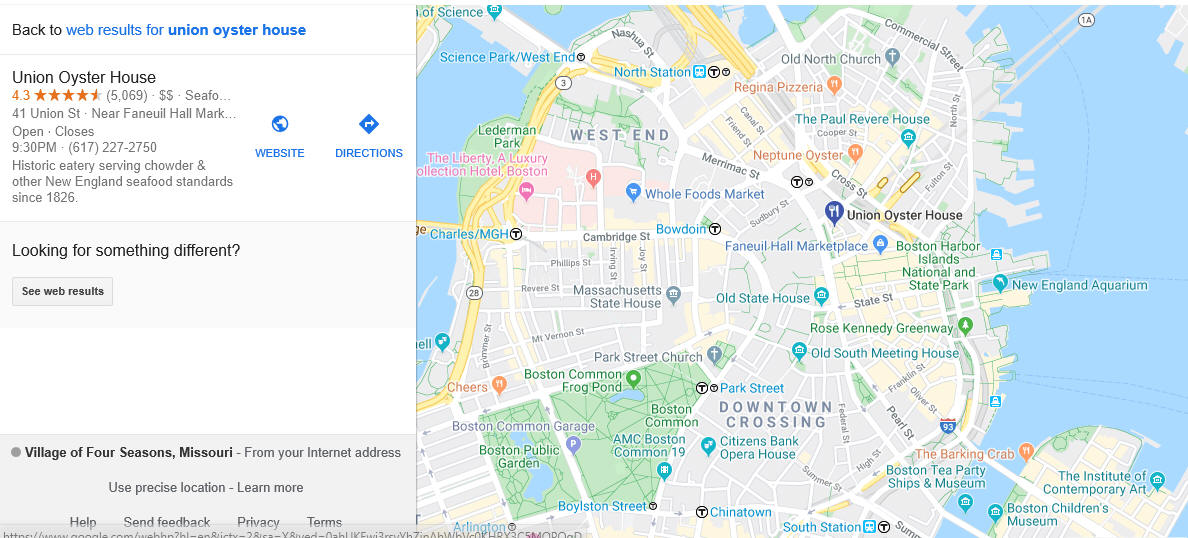Select the Chinatown T station icon
Viewport: 1188px width, 538px height.
702,512
